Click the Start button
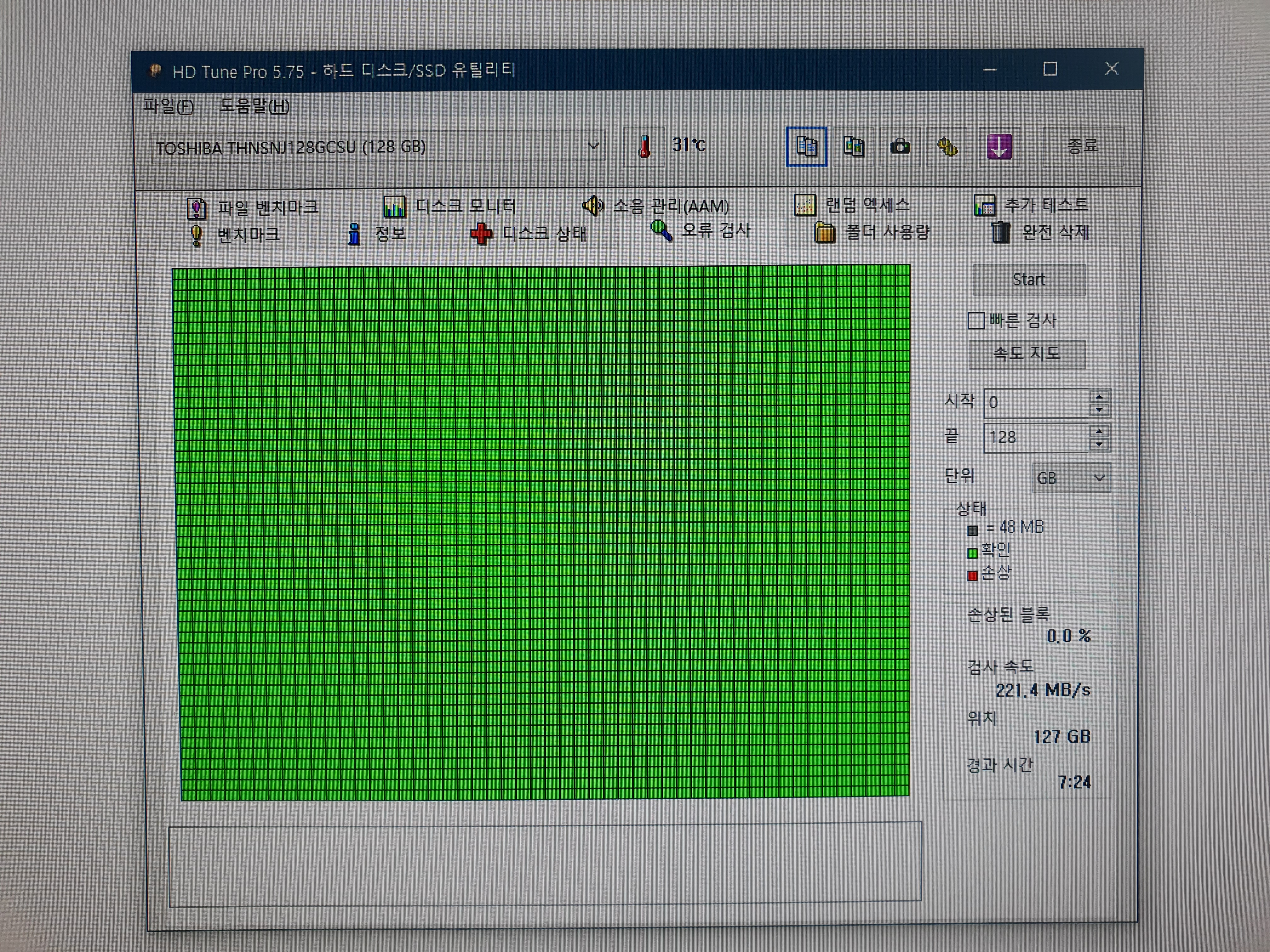Viewport: 1270px width, 952px height. tap(1029, 280)
